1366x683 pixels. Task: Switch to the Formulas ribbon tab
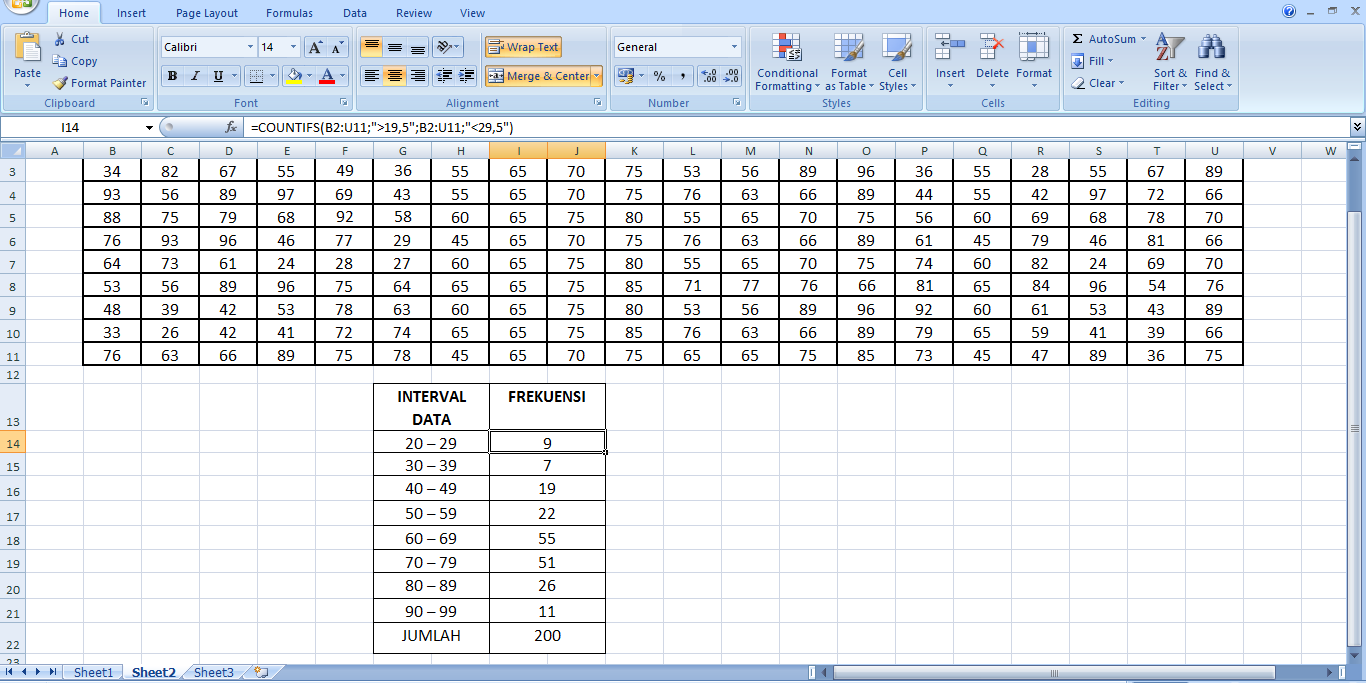[x=289, y=13]
